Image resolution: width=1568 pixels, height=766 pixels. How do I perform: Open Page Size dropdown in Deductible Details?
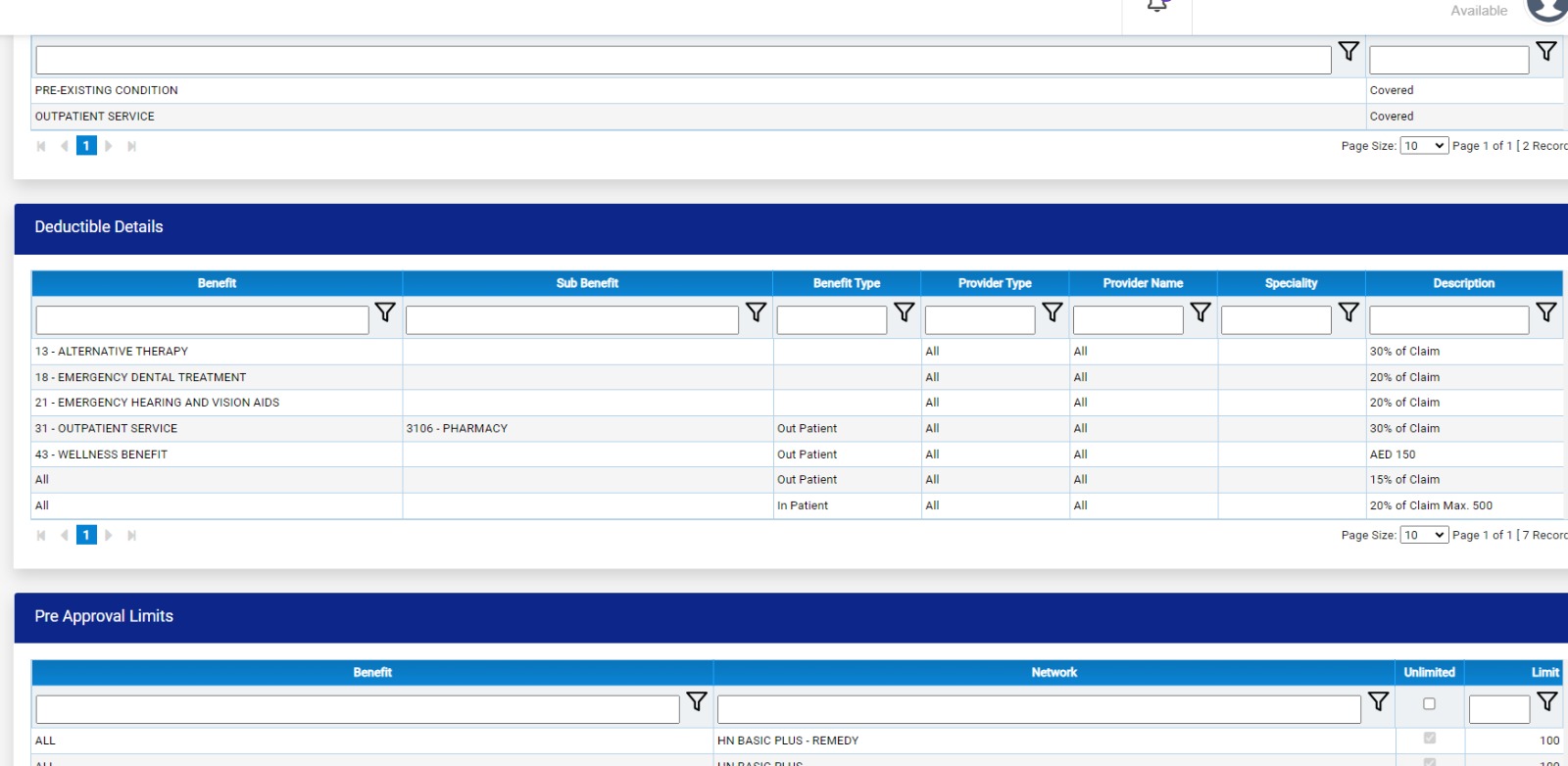click(1424, 535)
